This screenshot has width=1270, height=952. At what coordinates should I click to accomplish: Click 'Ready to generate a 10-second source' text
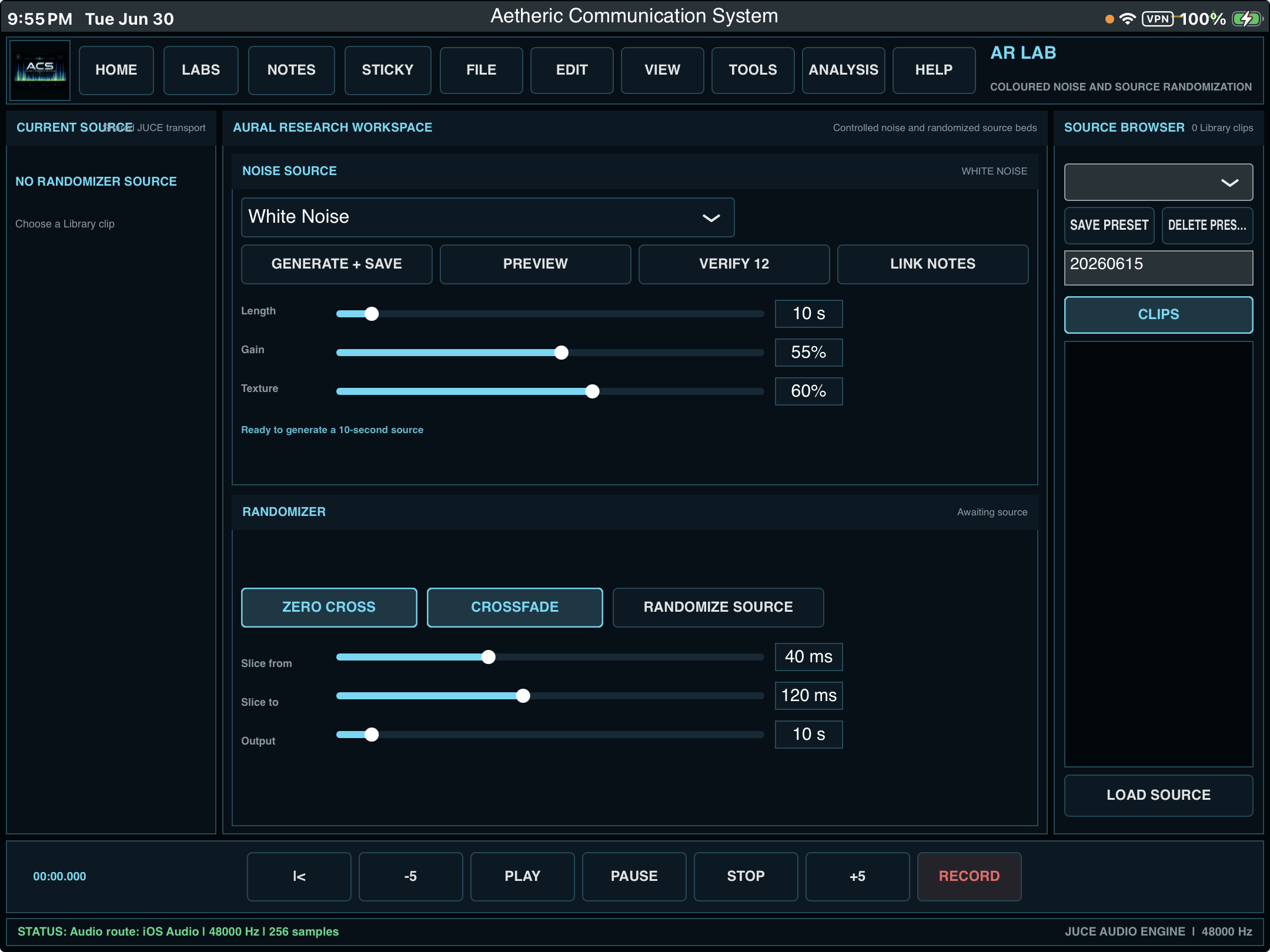click(x=332, y=430)
